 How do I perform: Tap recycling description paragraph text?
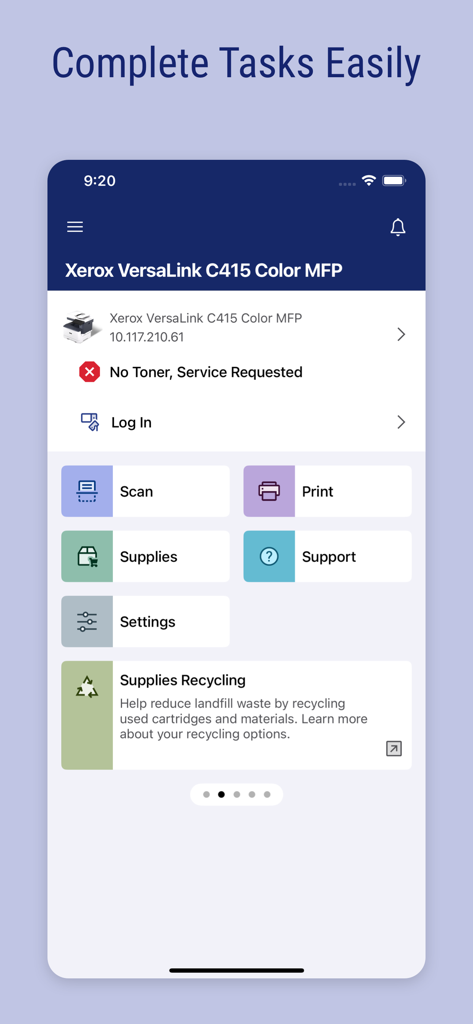[x=244, y=719]
